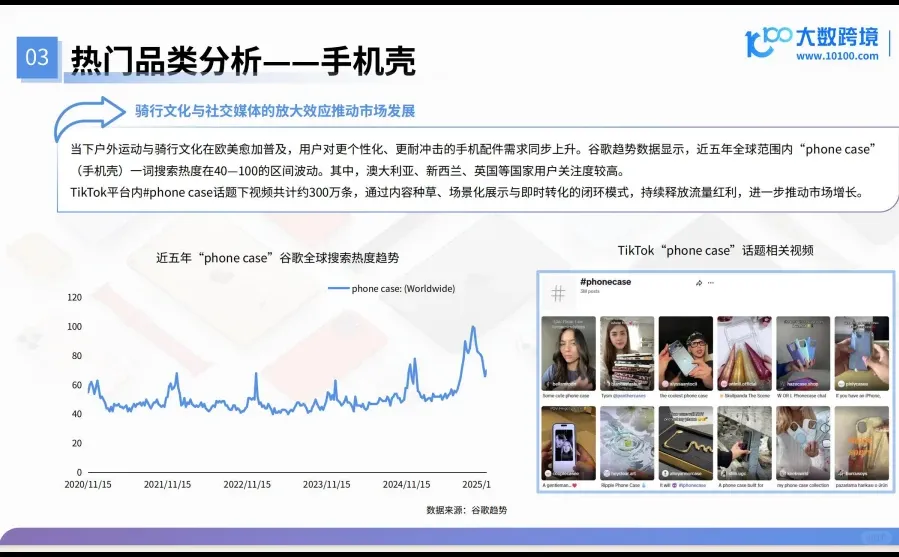Click the 100 peak of the trend line
The width and height of the screenshot is (899, 557).
(x=473, y=327)
